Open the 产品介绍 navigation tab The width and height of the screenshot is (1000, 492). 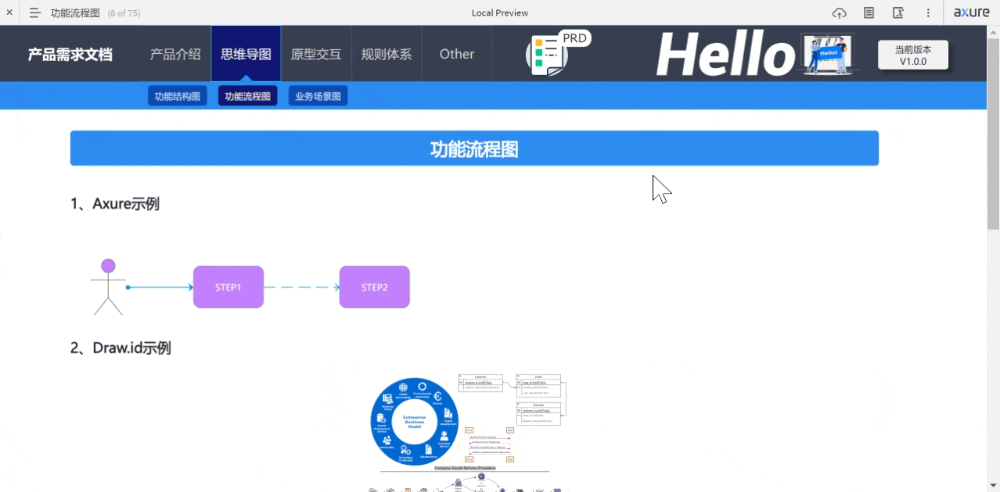(x=175, y=54)
